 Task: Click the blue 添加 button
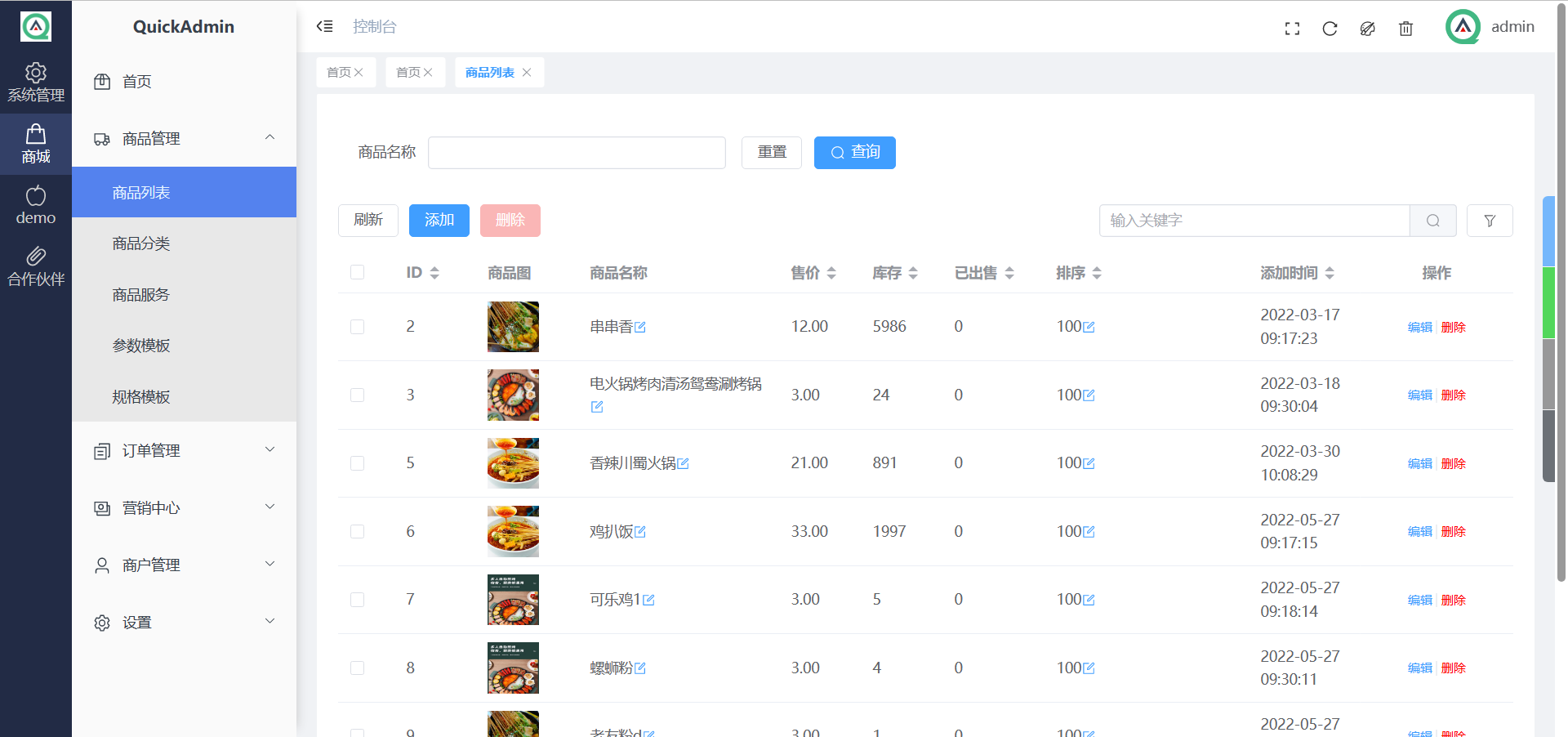tap(439, 221)
